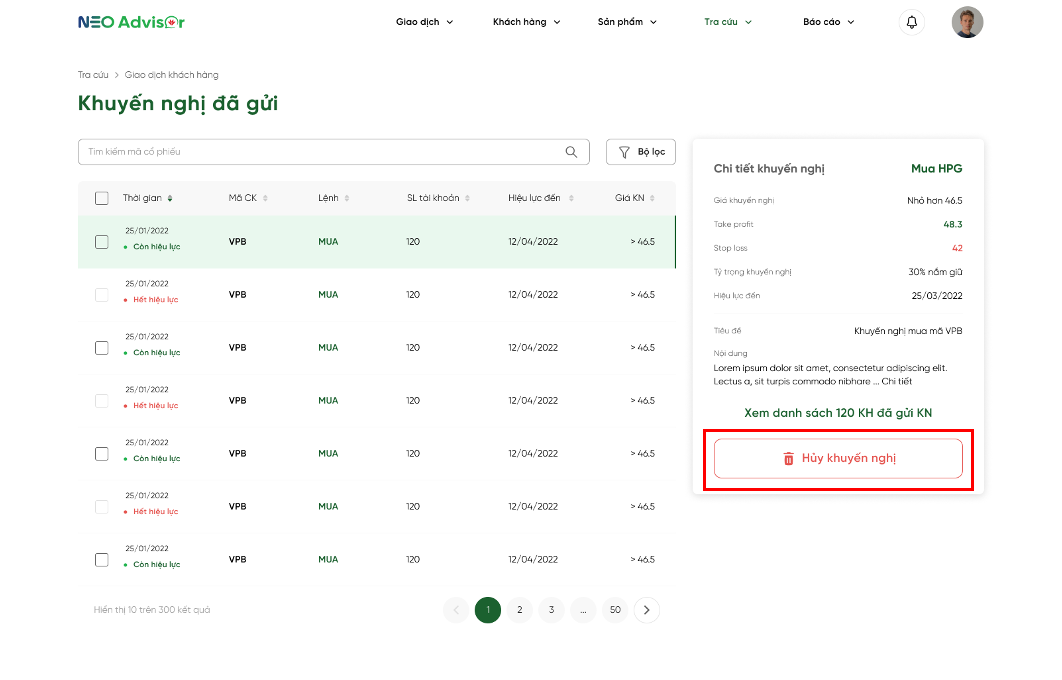Screen dimensions: 1062x680
Task: Click the notification bell icon
Action: 911,22
